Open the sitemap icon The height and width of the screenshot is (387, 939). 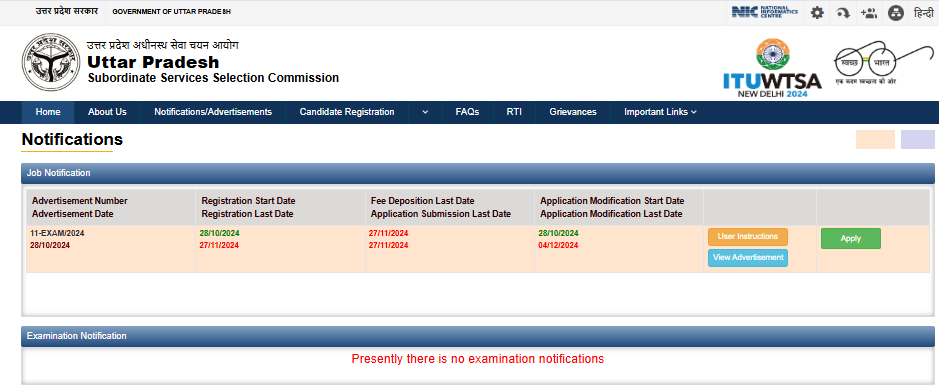pyautogui.click(x=895, y=13)
